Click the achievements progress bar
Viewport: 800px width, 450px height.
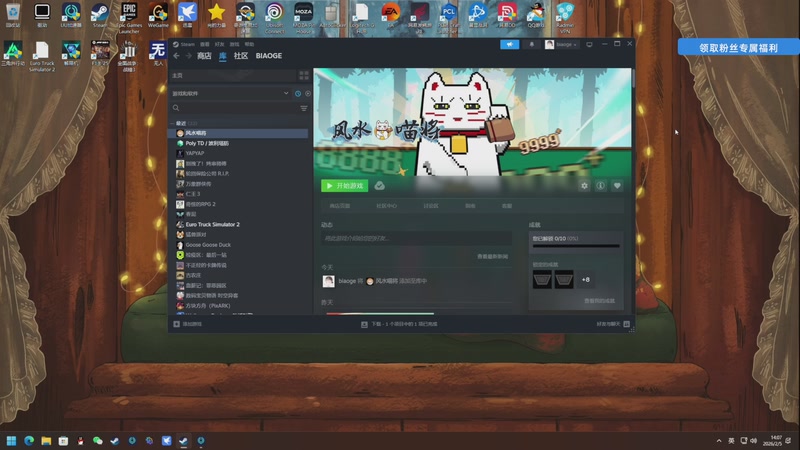[x=576, y=246]
